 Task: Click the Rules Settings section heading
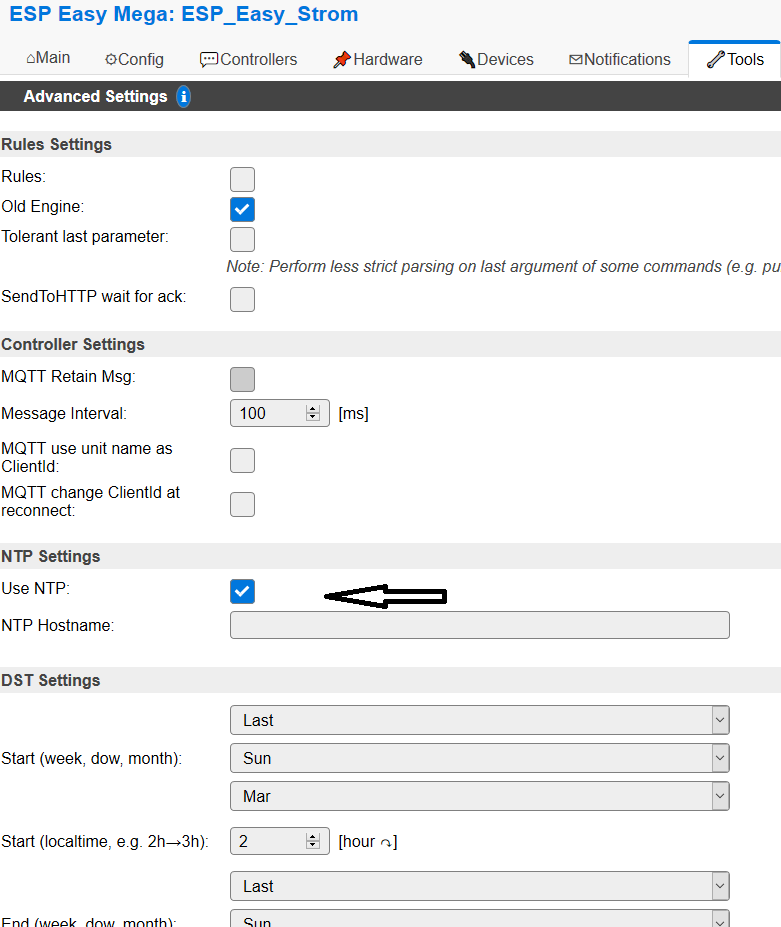[56, 144]
